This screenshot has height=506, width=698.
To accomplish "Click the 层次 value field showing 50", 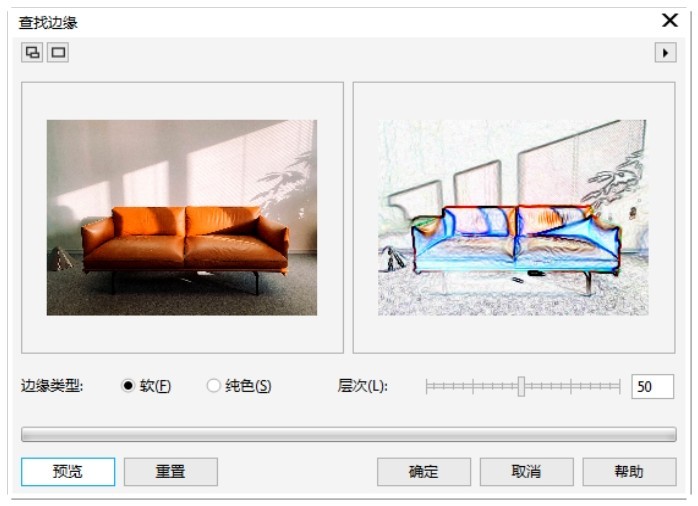I will [x=652, y=386].
